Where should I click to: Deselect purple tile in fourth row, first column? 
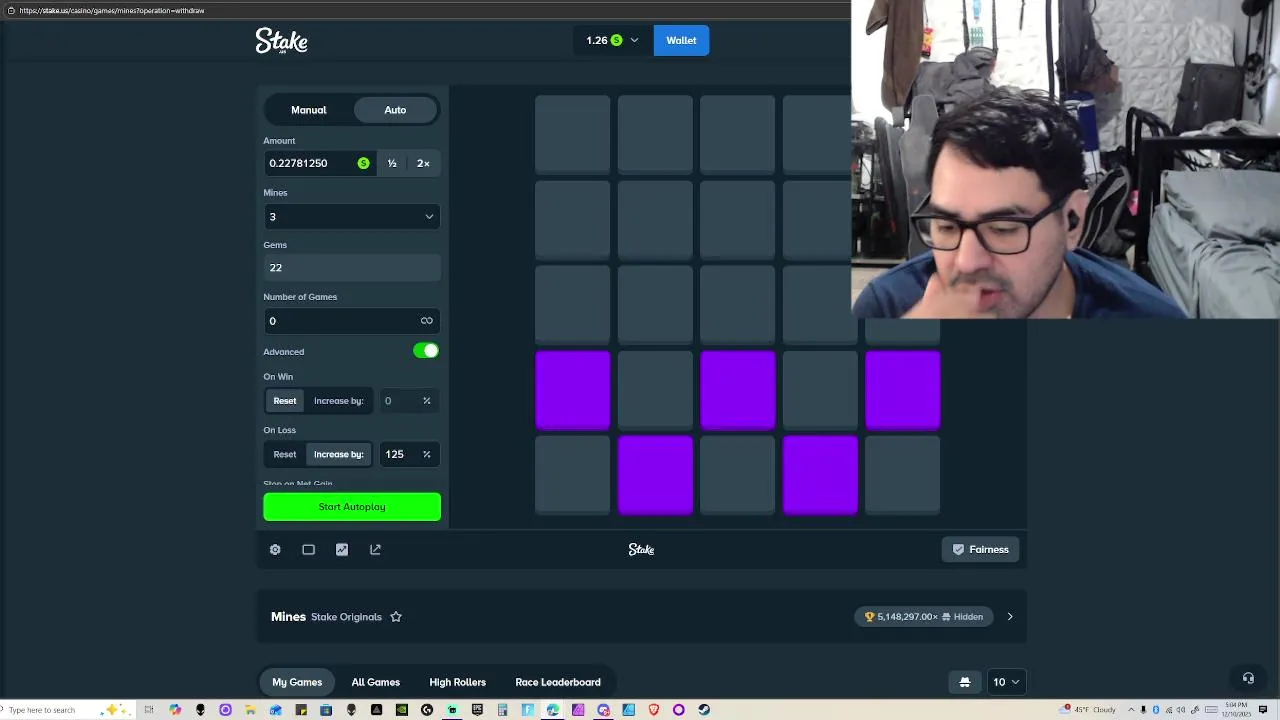[573, 390]
